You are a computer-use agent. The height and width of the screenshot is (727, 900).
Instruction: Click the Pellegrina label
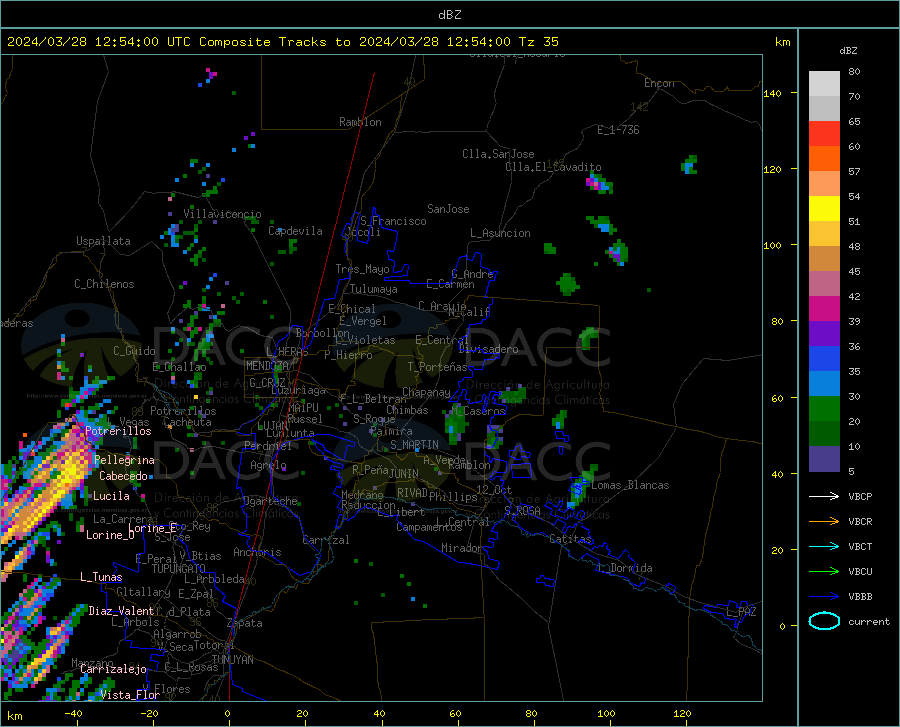click(x=125, y=460)
